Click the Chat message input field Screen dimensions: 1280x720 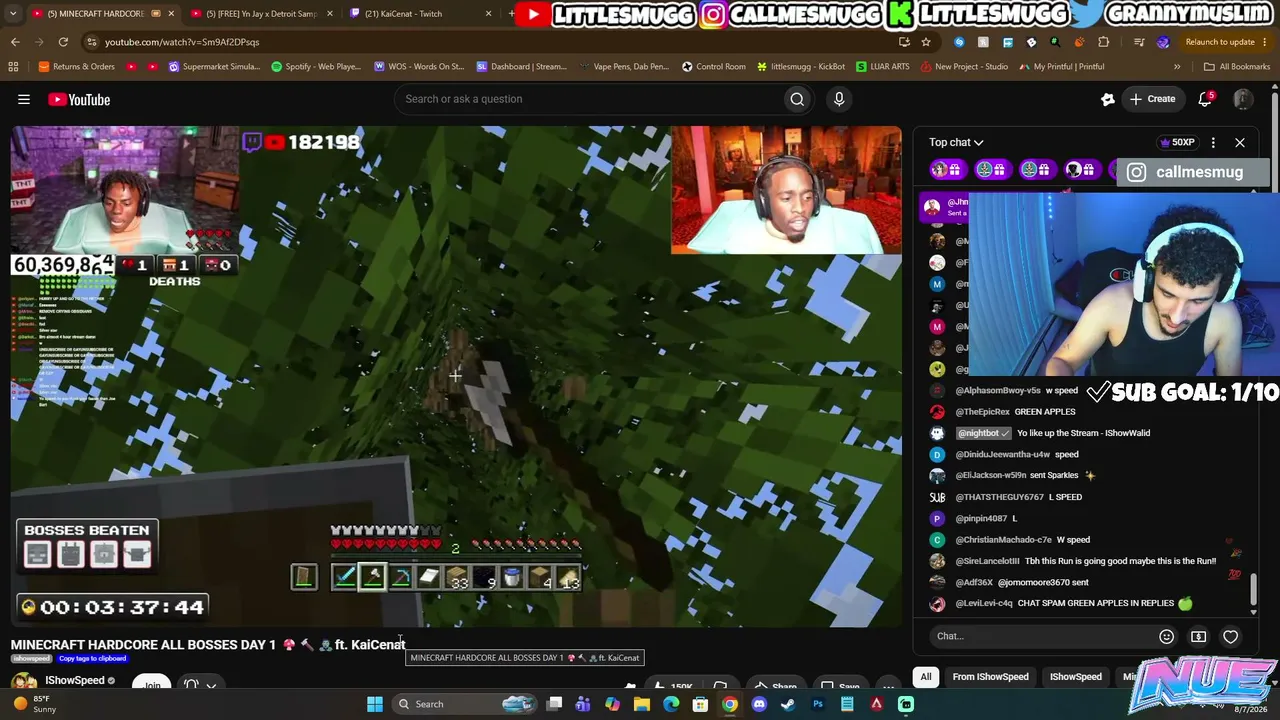(1040, 636)
